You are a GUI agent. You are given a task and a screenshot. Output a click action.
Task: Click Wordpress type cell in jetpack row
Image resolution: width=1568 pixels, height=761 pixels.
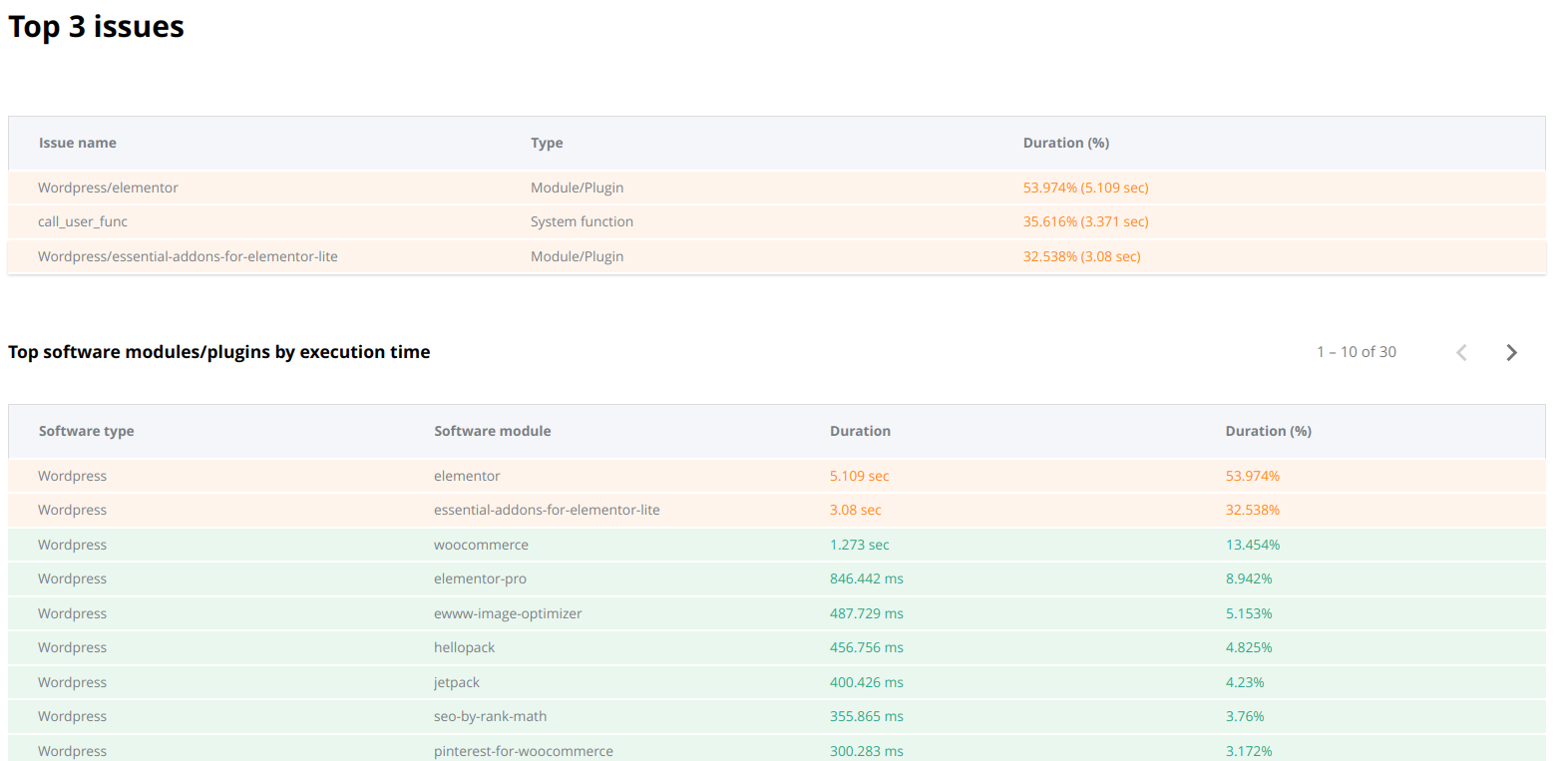point(72,682)
